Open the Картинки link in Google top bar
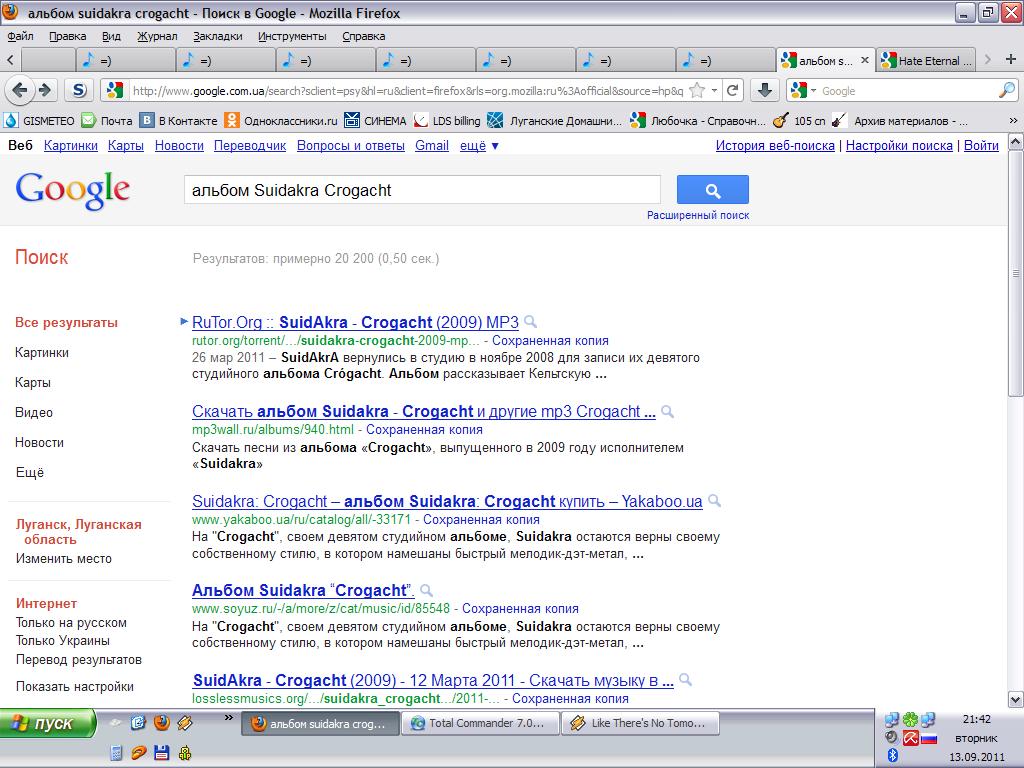Image resolution: width=1024 pixels, height=768 pixels. (x=71, y=146)
